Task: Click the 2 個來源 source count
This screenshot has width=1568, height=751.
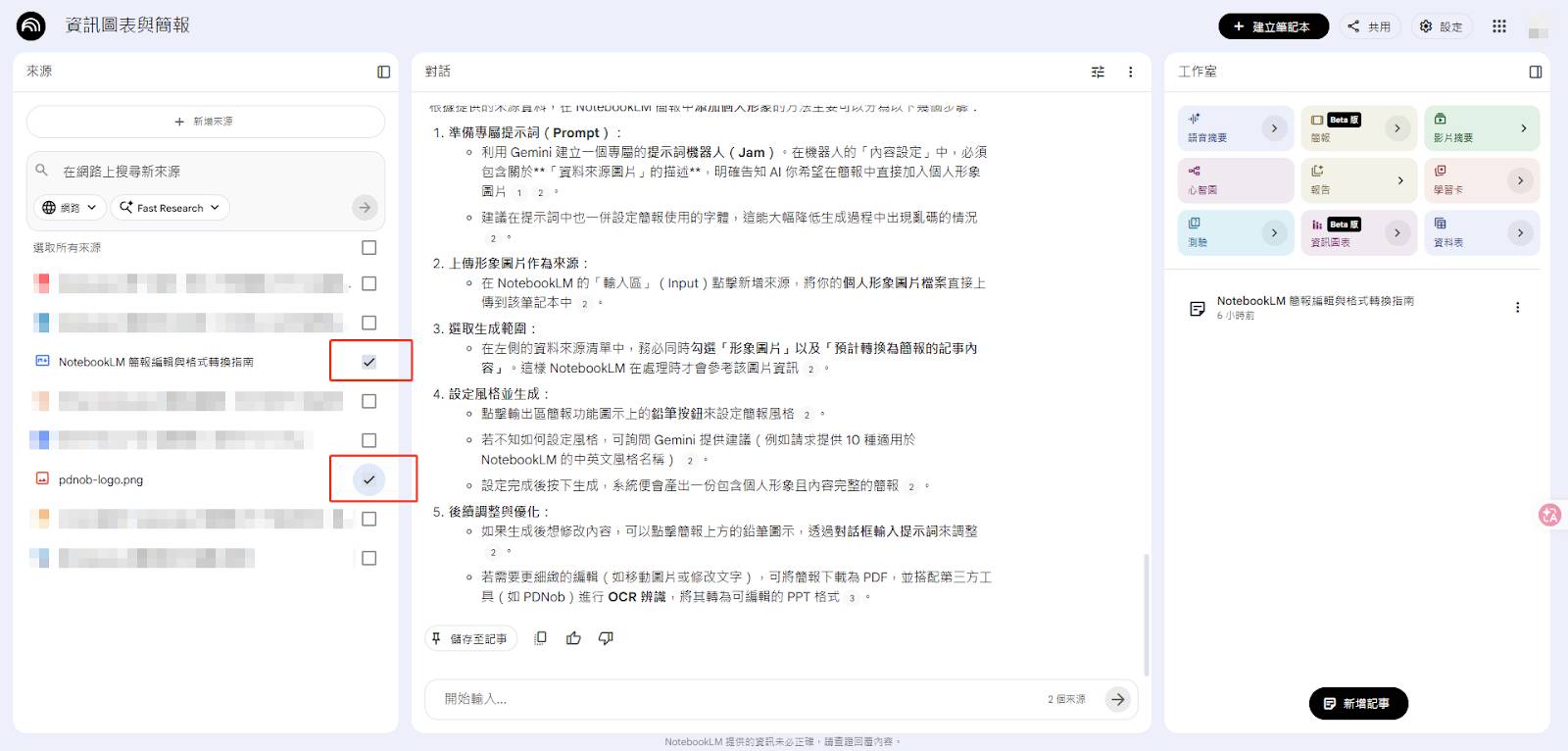Action: [x=1066, y=699]
